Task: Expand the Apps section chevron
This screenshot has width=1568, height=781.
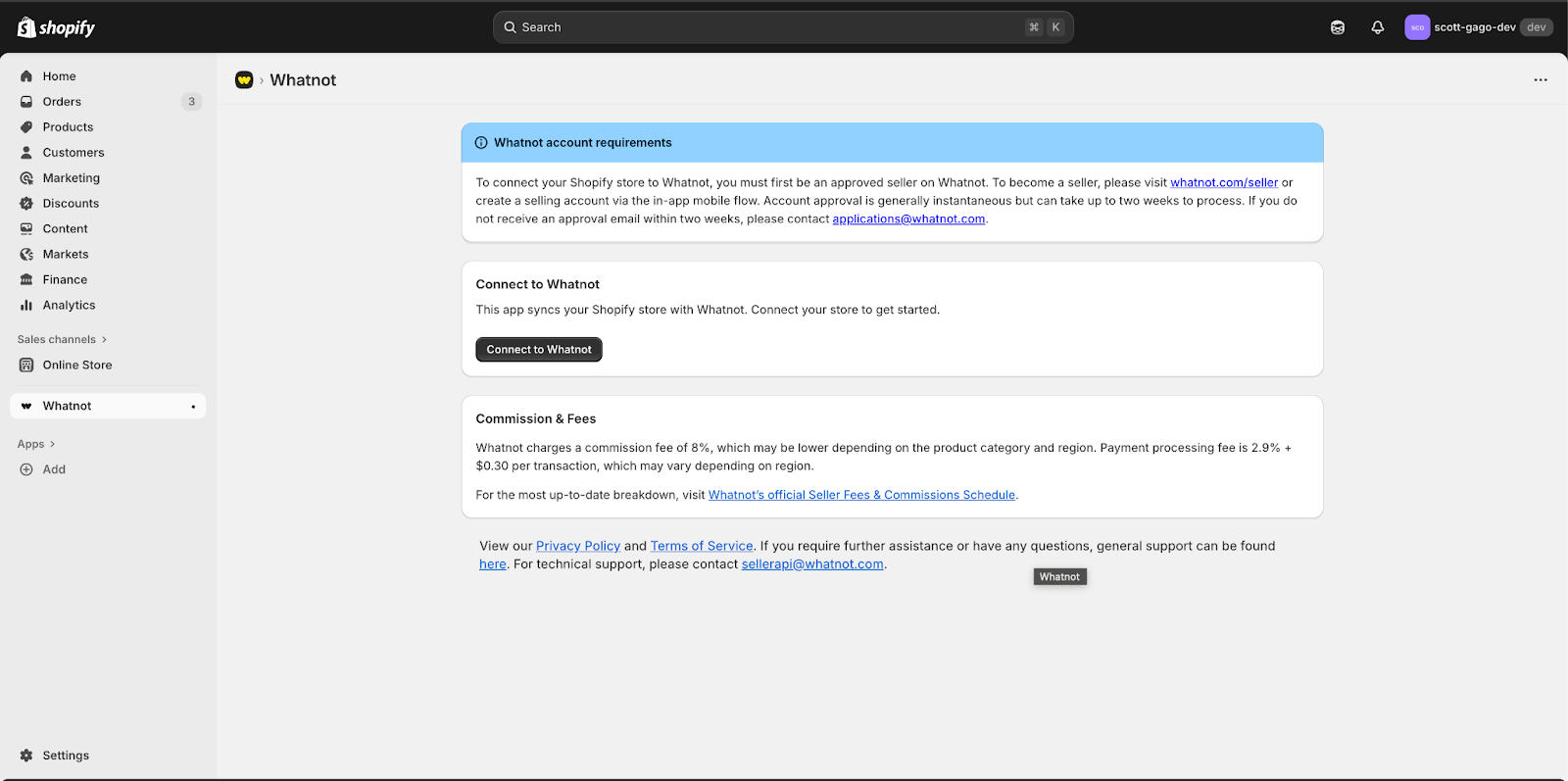Action: tap(52, 444)
